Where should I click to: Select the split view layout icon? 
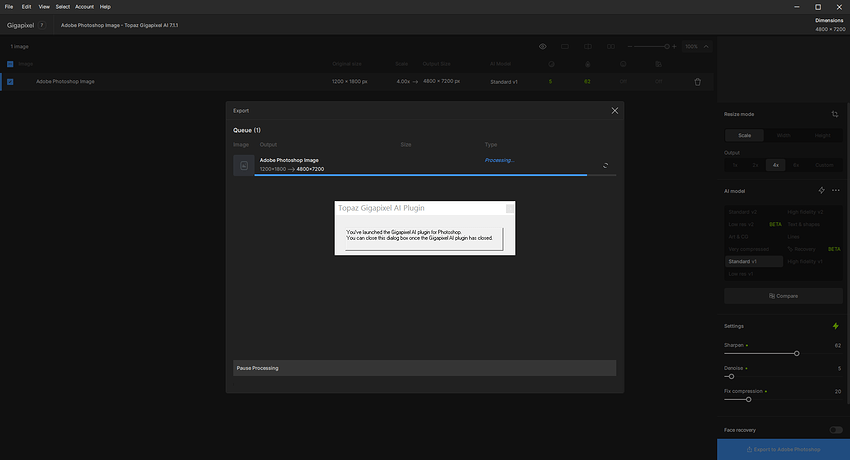point(588,47)
